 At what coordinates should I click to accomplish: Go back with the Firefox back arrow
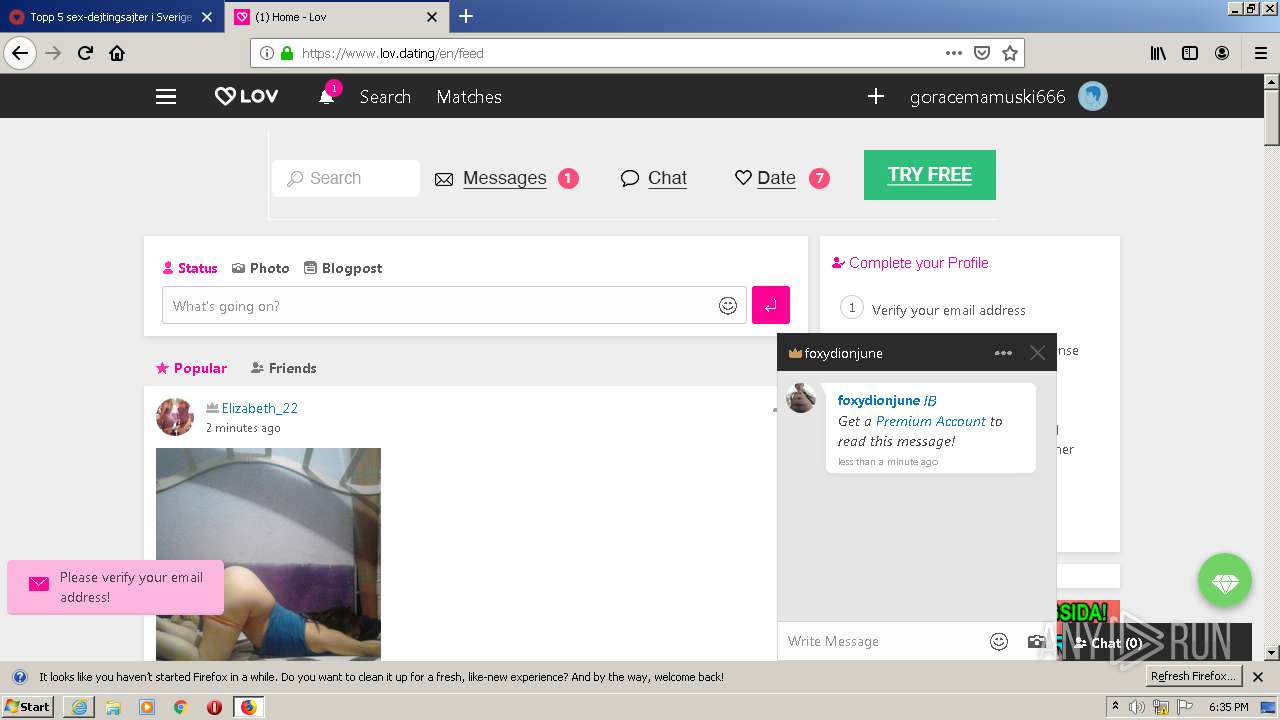coord(20,53)
